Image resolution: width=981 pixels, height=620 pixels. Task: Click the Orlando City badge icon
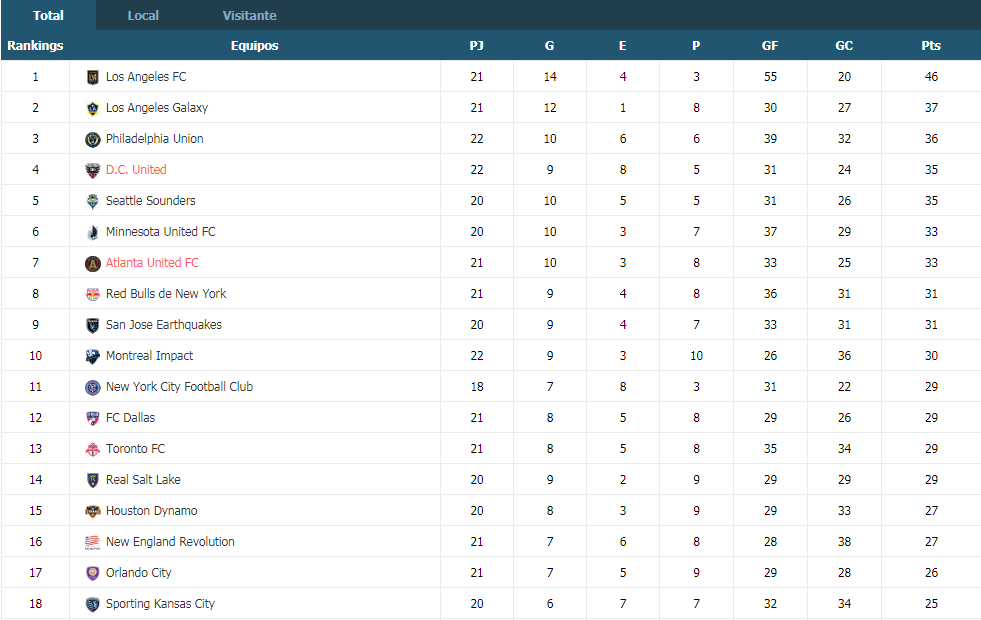93,573
